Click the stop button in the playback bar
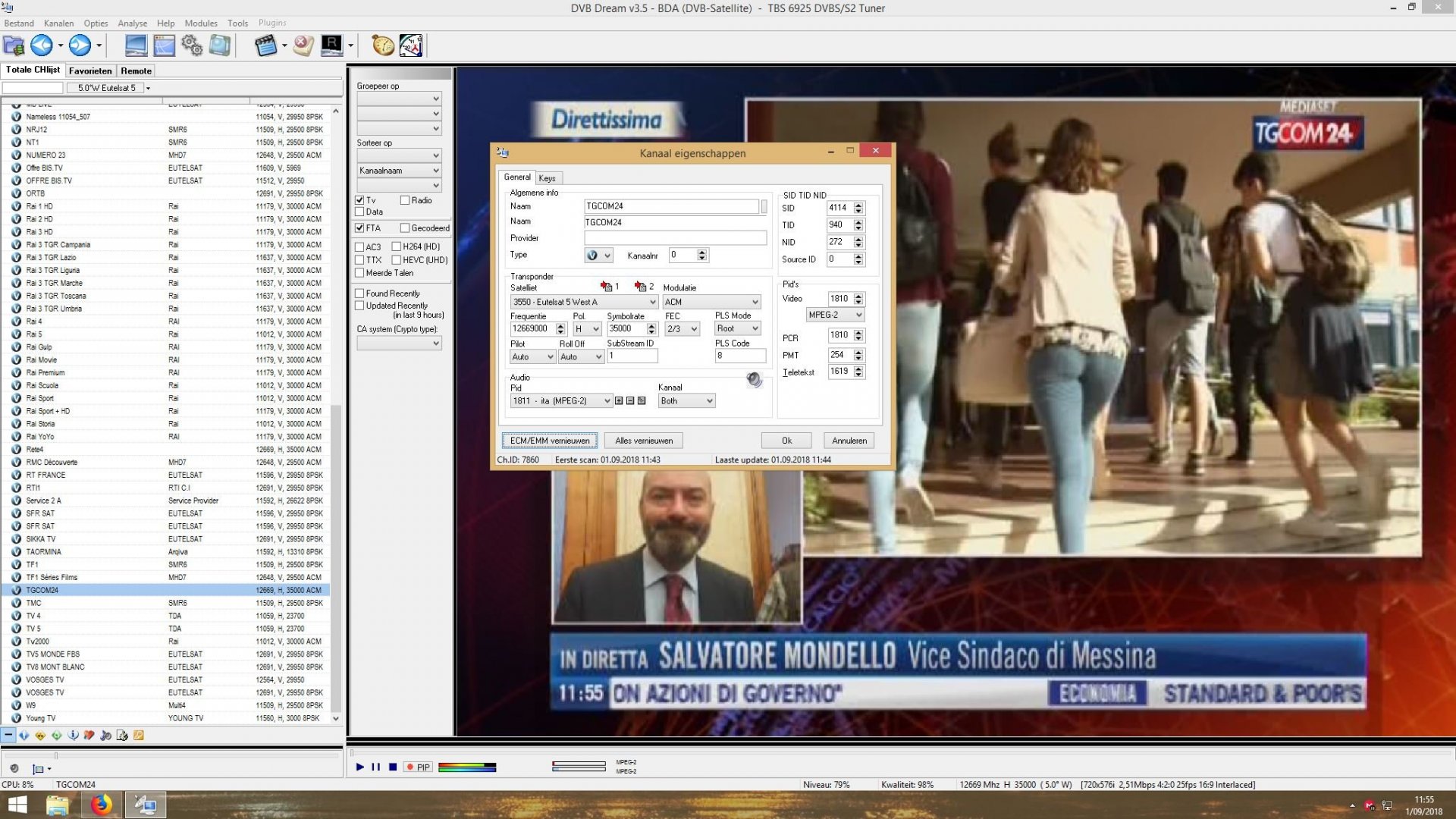1456x819 pixels. (x=392, y=767)
